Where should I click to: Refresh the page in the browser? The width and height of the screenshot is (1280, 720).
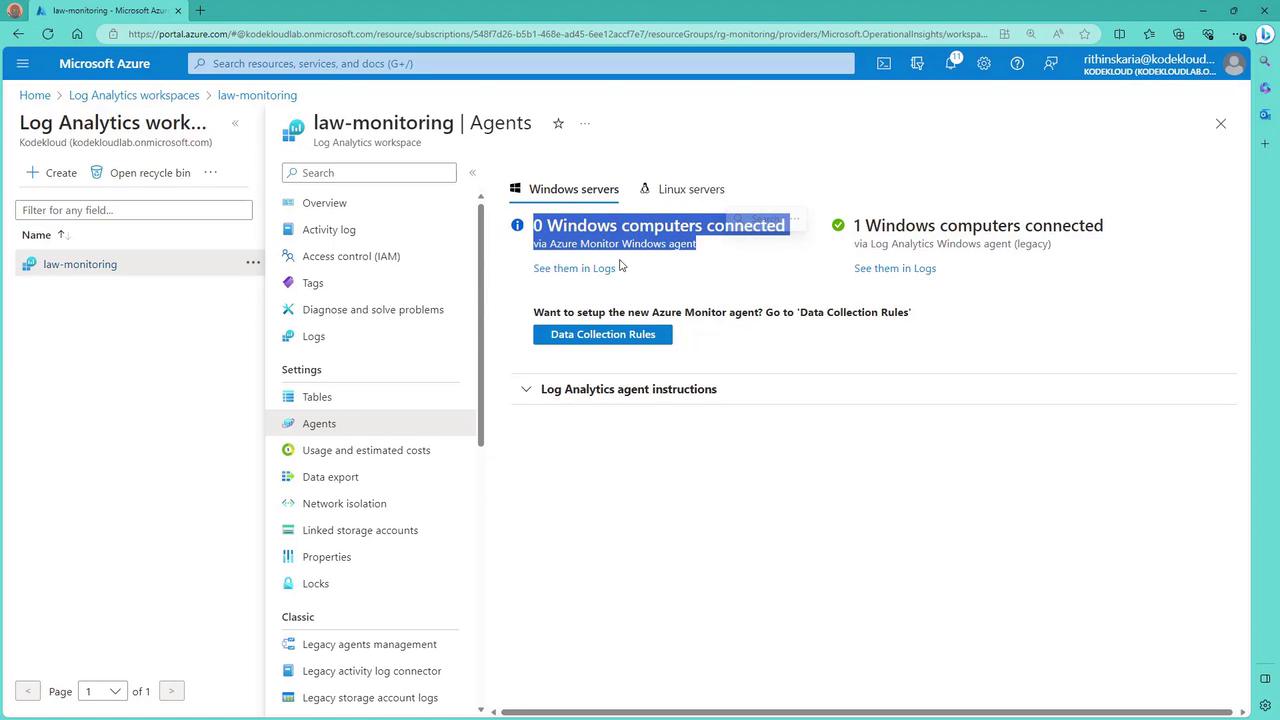click(x=48, y=34)
